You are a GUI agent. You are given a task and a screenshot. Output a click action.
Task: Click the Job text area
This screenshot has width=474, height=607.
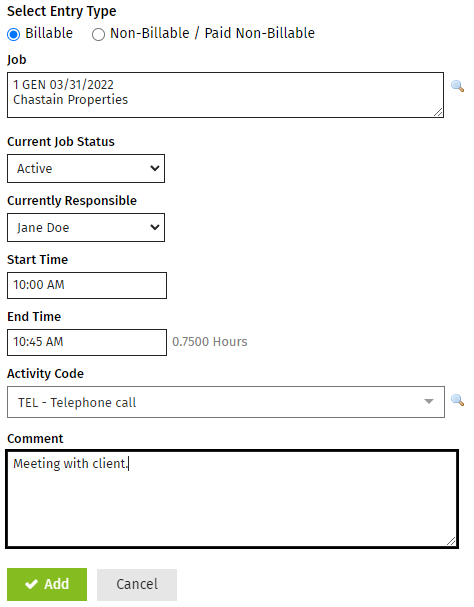(225, 95)
